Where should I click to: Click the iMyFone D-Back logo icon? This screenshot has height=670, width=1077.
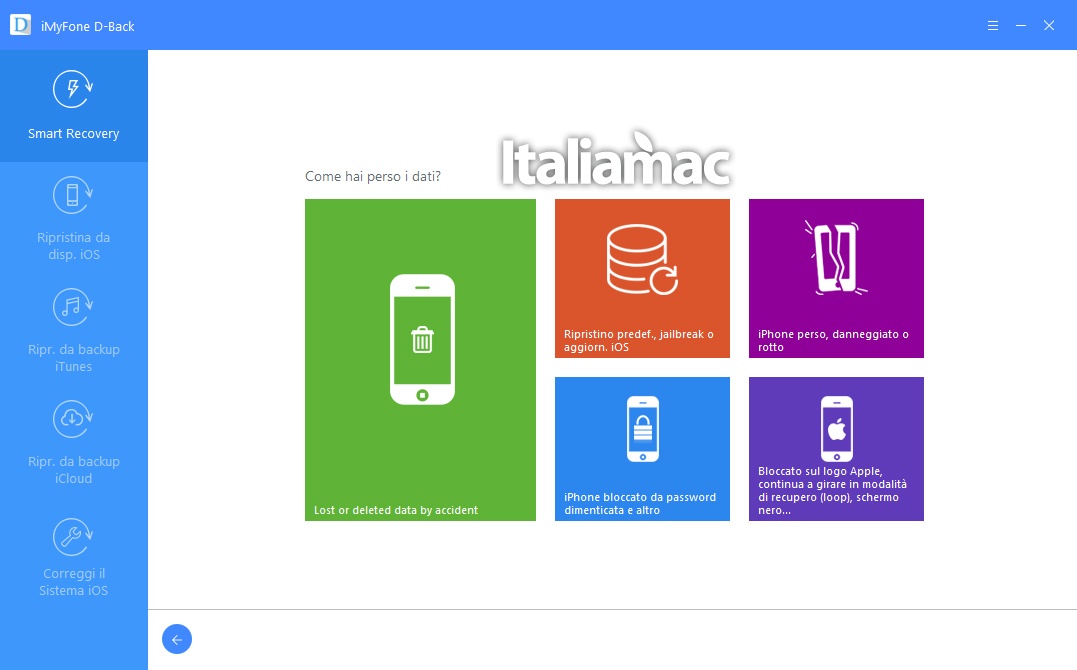[x=20, y=25]
